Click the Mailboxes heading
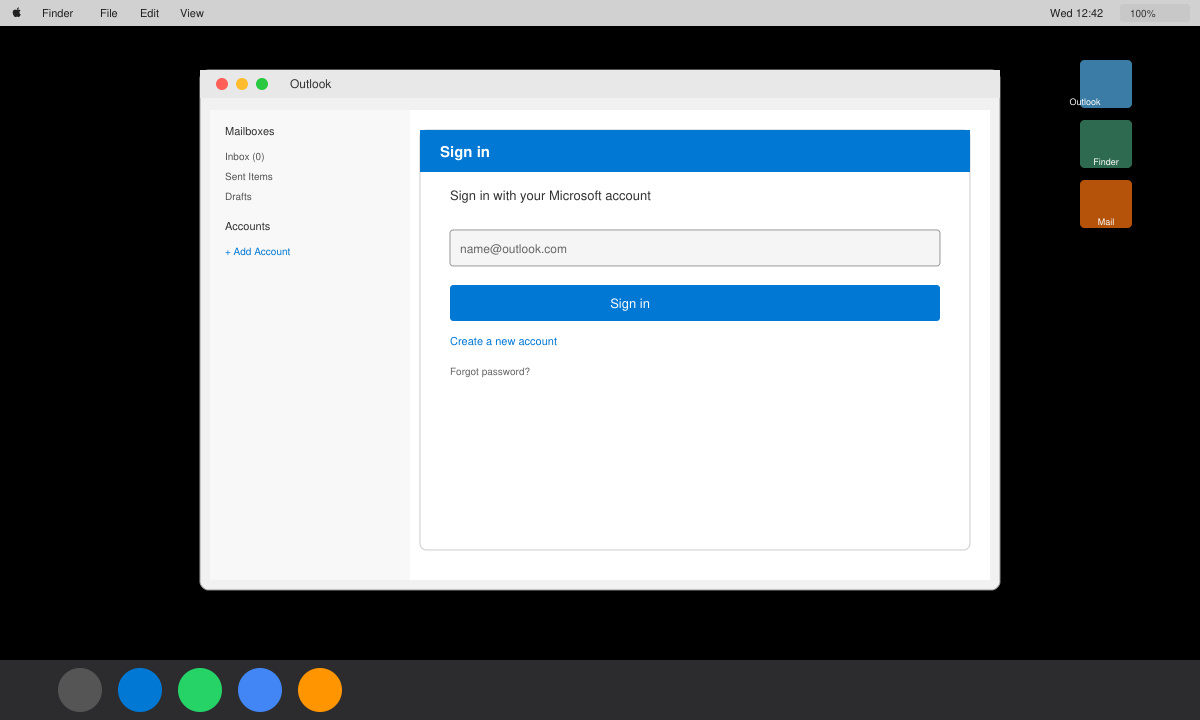The image size is (1200, 720). pyautogui.click(x=249, y=131)
